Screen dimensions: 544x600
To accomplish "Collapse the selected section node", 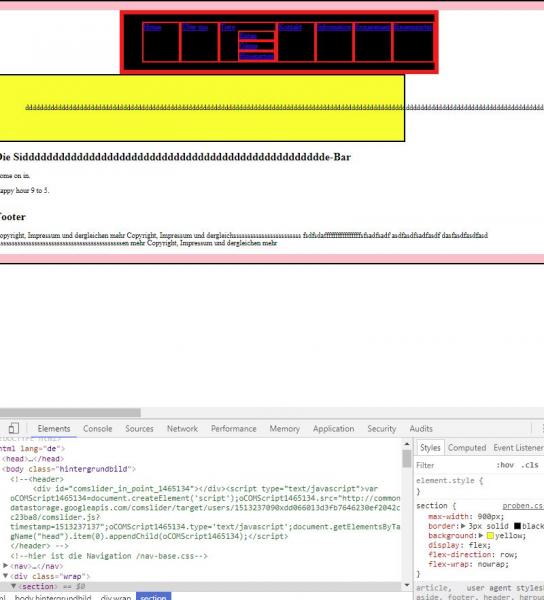I will point(13,586).
